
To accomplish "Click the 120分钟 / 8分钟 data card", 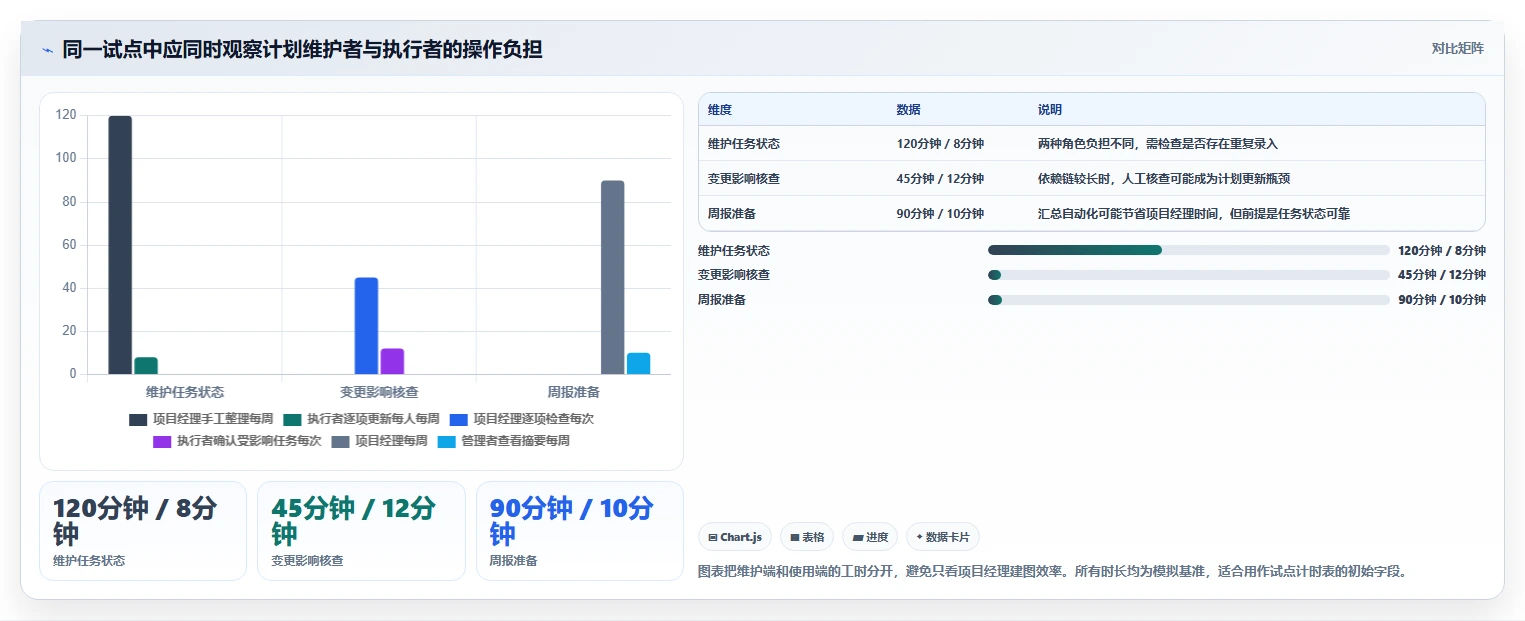I will coord(143,531).
